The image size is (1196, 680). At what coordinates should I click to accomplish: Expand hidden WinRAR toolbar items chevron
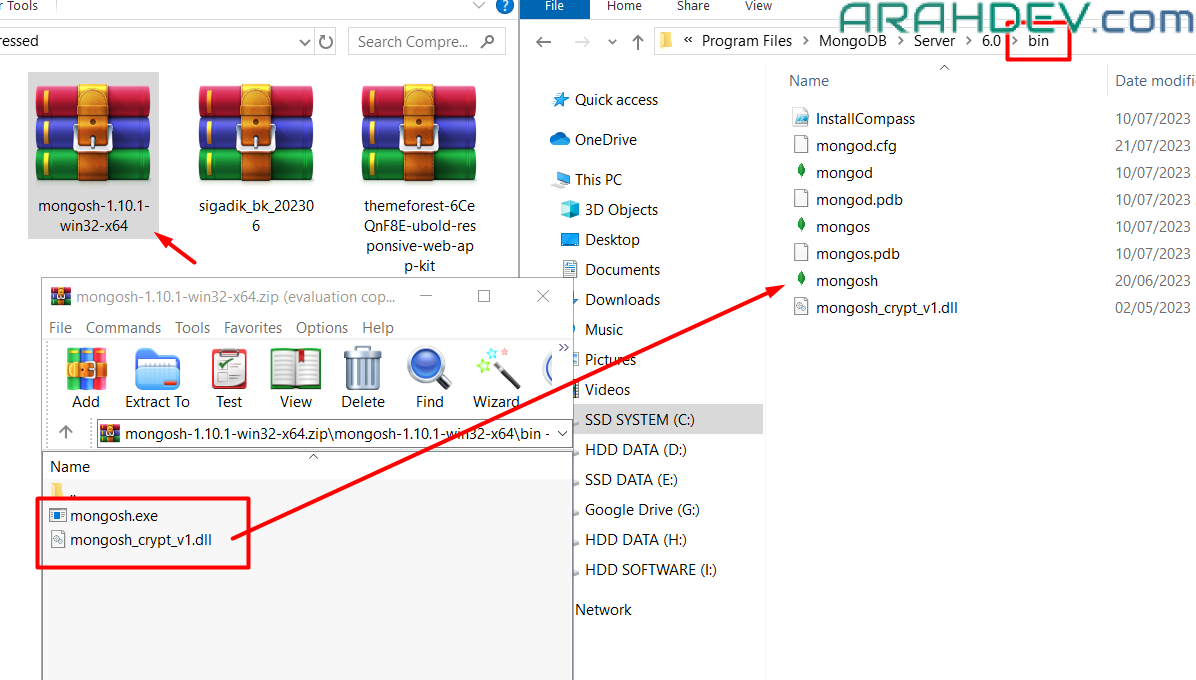click(x=563, y=348)
